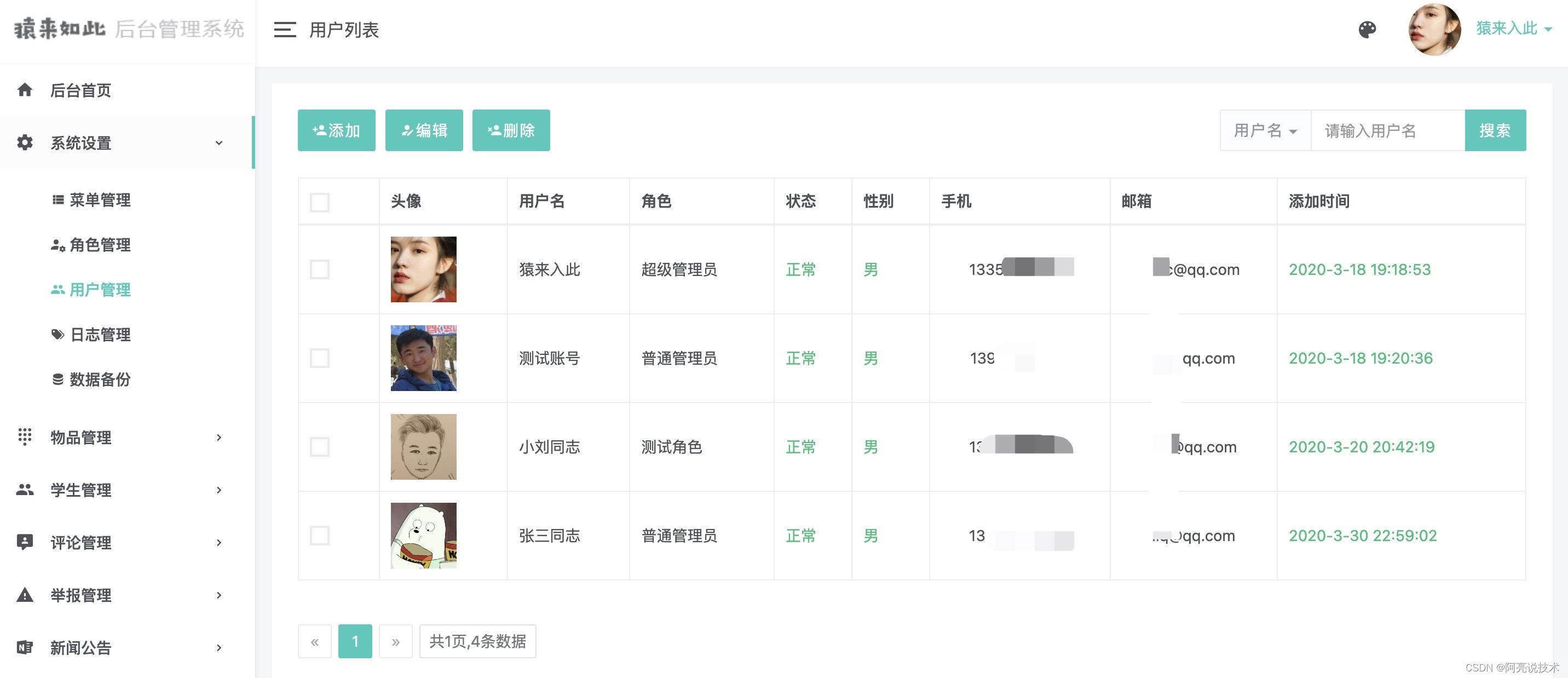Click the newspaper icon for 新闻公告
This screenshot has width=1568, height=678.
click(25, 647)
